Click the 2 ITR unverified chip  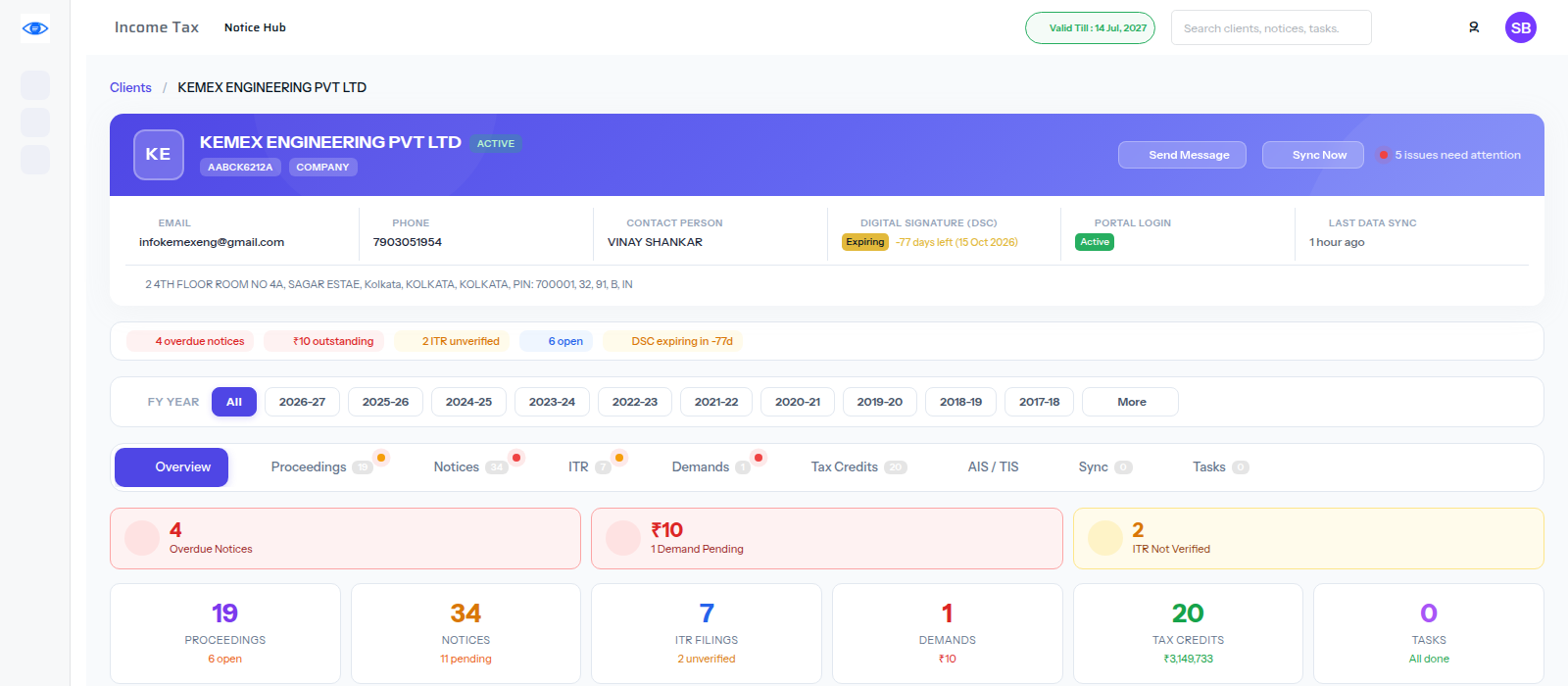coord(451,341)
